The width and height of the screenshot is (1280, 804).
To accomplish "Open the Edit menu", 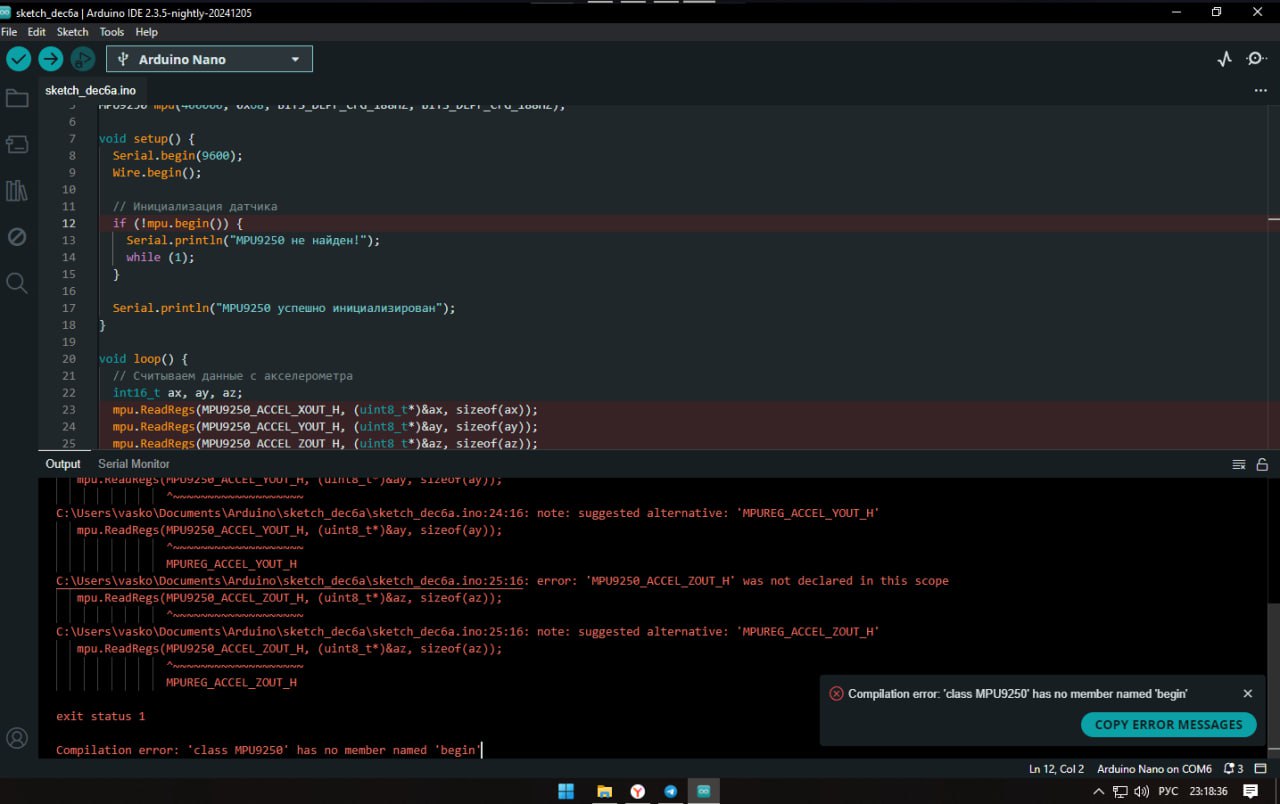I will tap(36, 32).
